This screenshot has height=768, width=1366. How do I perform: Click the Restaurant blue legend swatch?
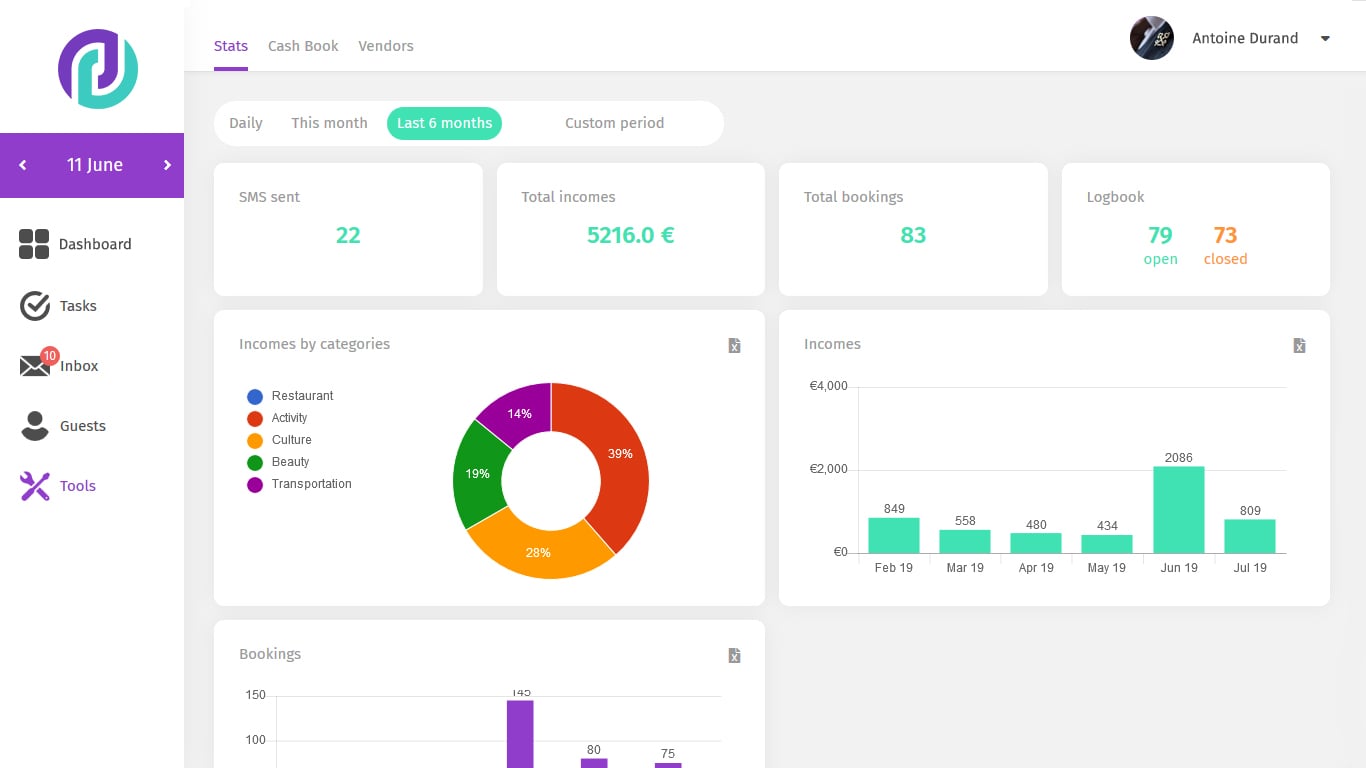(255, 396)
